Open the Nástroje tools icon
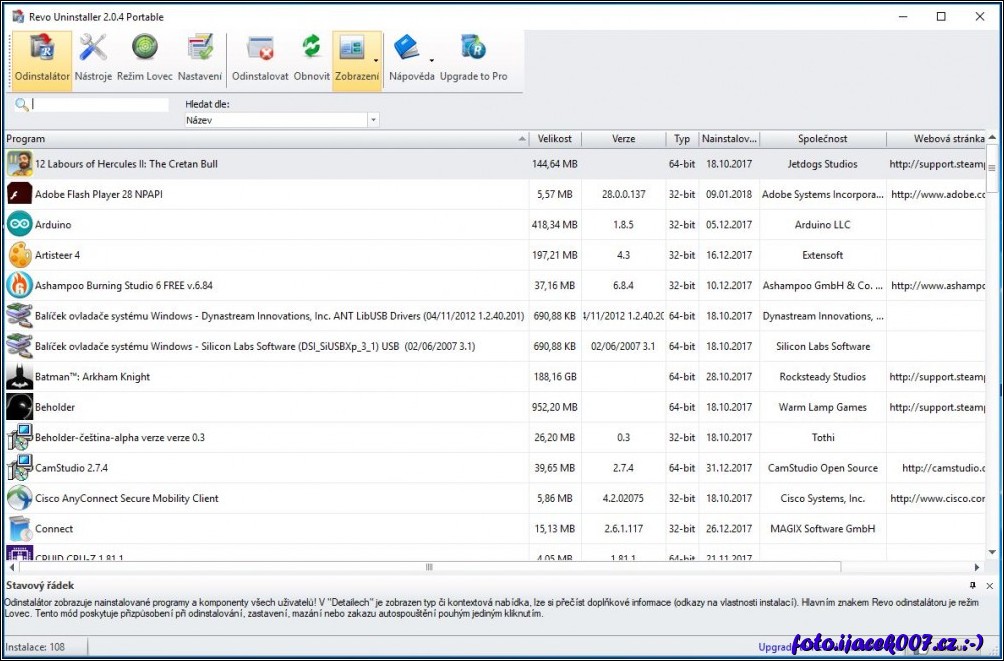The width and height of the screenshot is (1004, 661). pyautogui.click(x=93, y=59)
